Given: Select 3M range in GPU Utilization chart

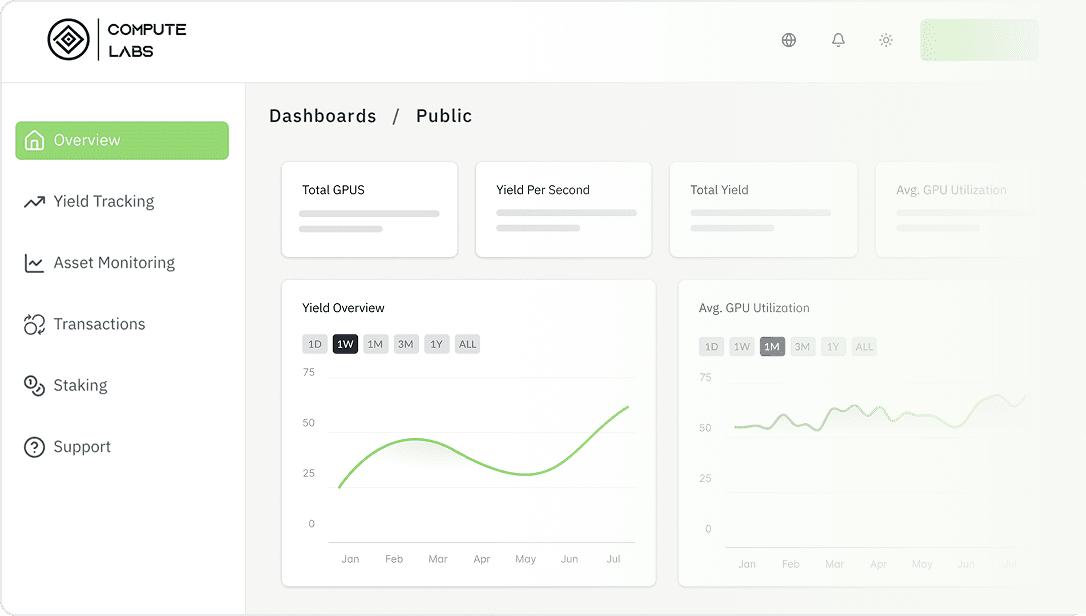Looking at the screenshot, I should [803, 346].
